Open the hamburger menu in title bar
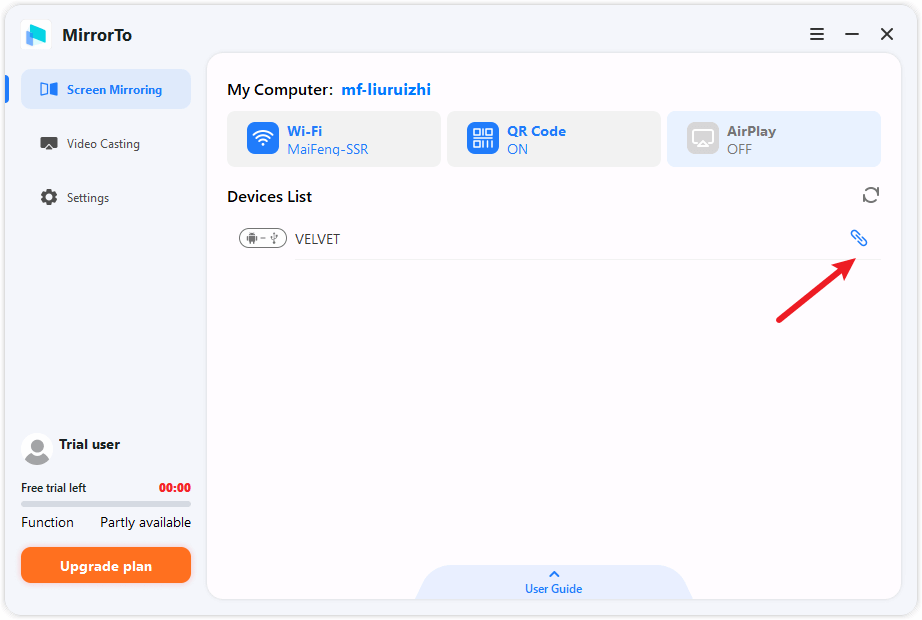The image size is (922, 620). click(816, 34)
